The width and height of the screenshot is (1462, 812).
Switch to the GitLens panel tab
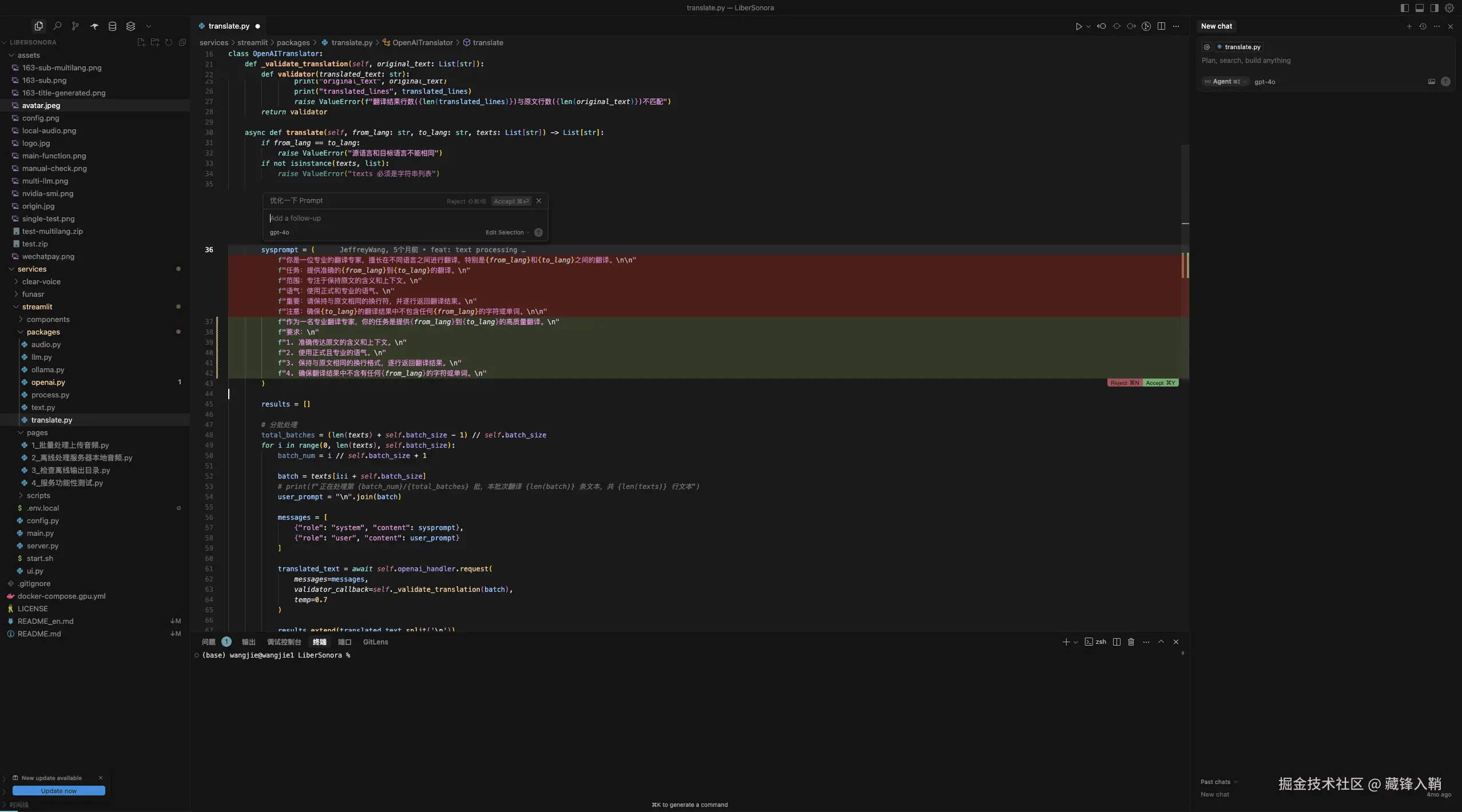[x=375, y=642]
